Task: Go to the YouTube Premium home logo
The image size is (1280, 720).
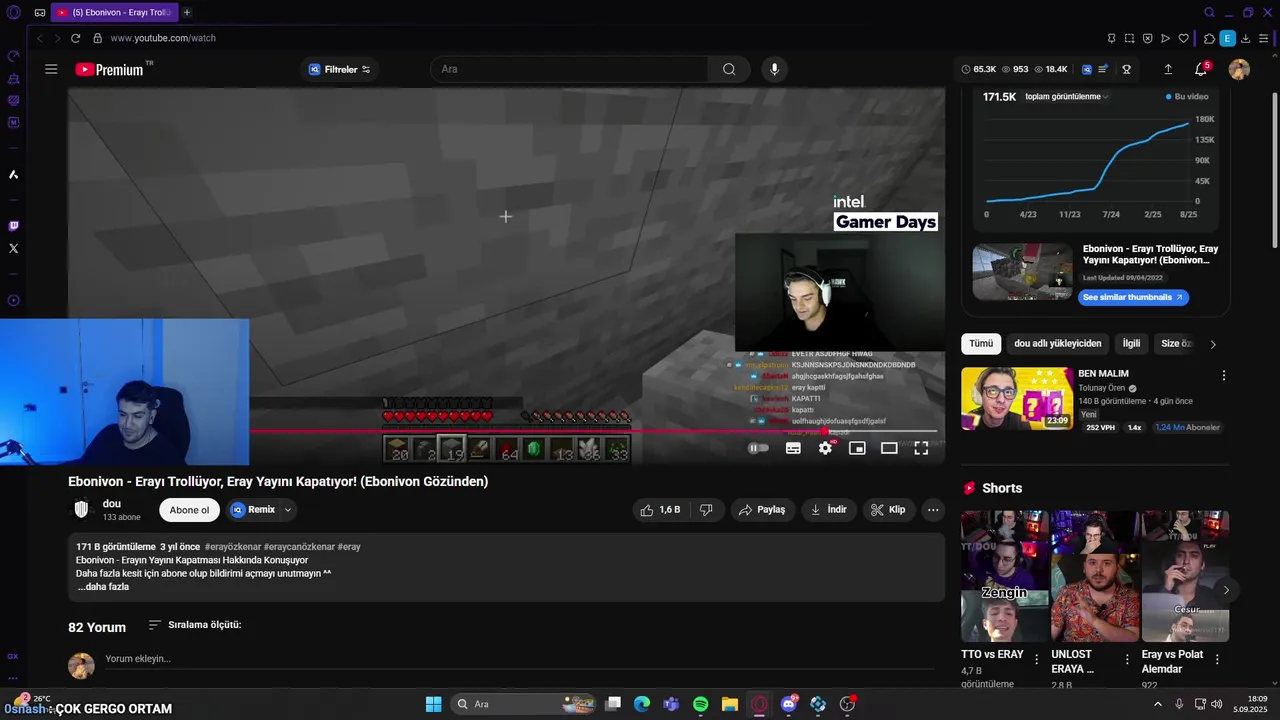Action: pos(110,69)
